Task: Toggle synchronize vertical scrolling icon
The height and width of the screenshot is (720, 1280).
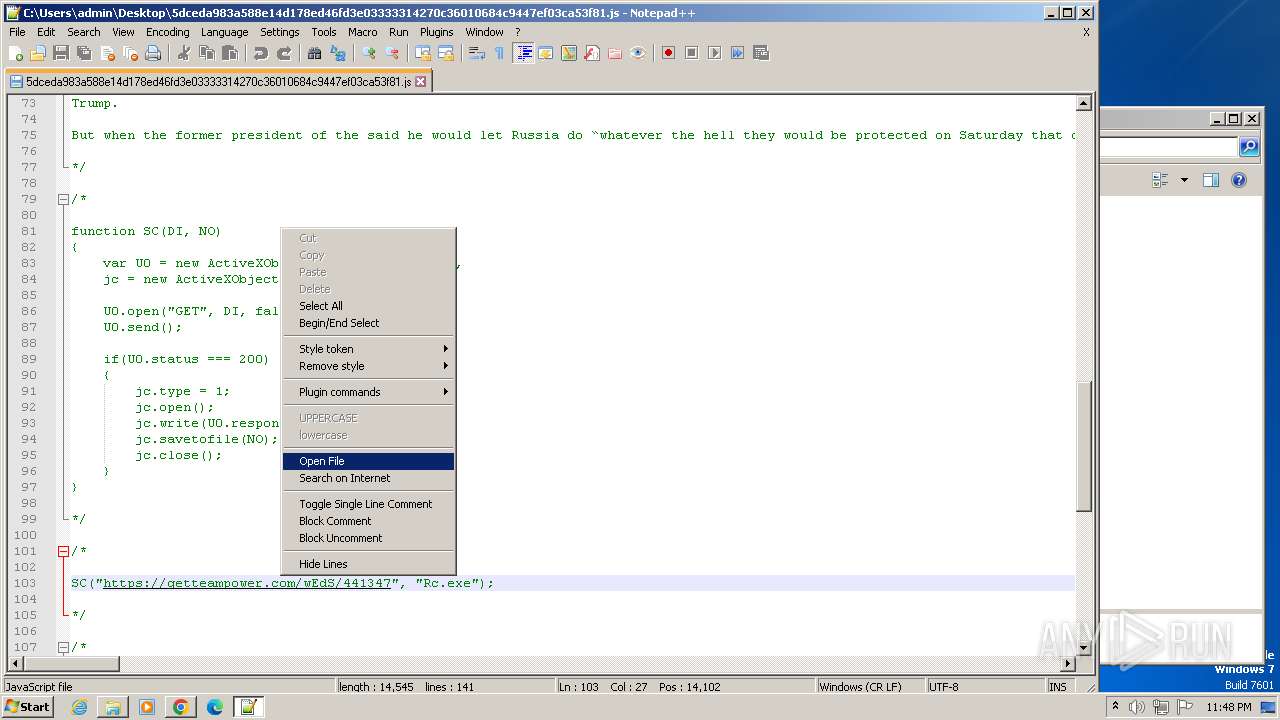Action: [423, 53]
